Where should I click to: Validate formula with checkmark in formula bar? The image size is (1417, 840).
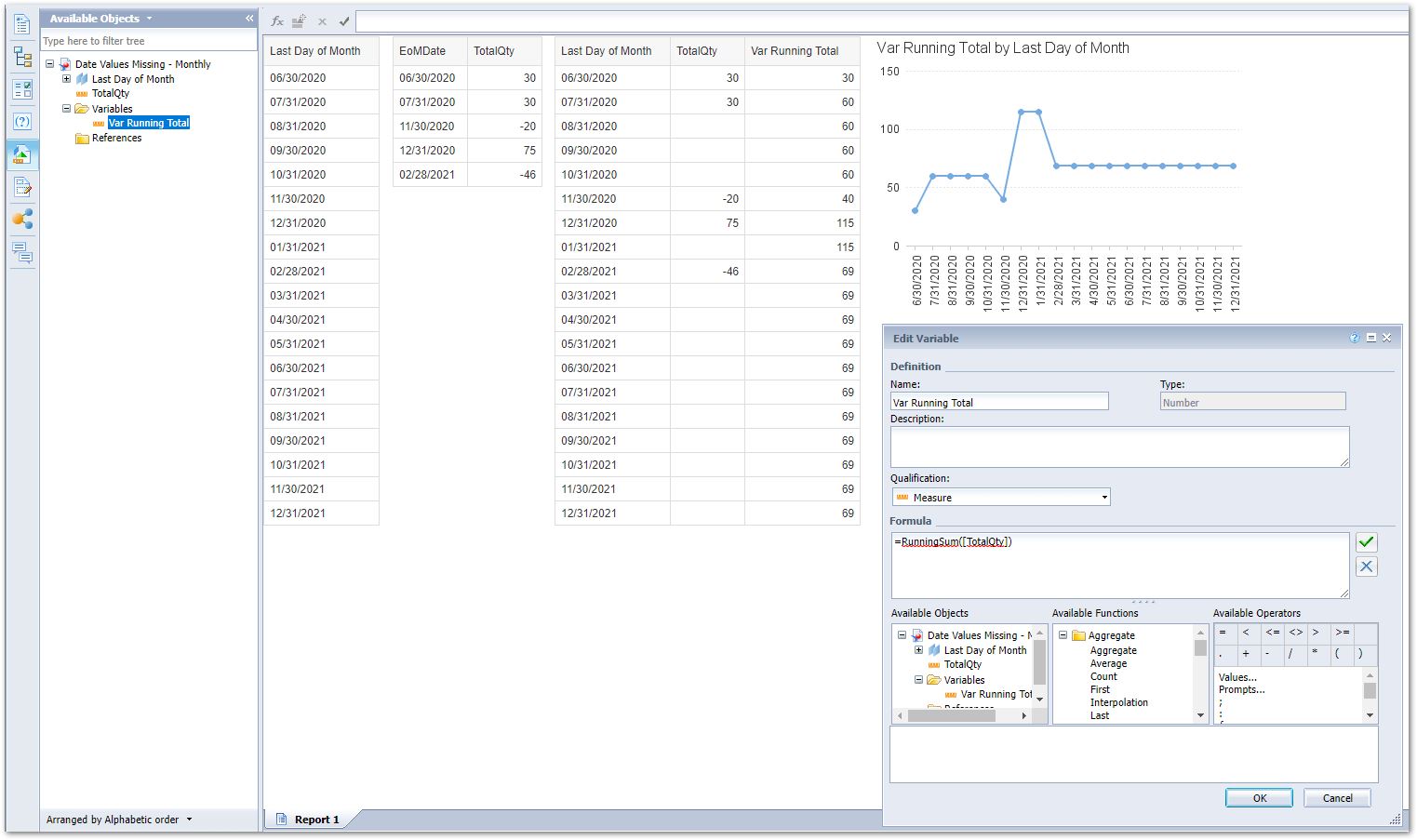click(344, 21)
